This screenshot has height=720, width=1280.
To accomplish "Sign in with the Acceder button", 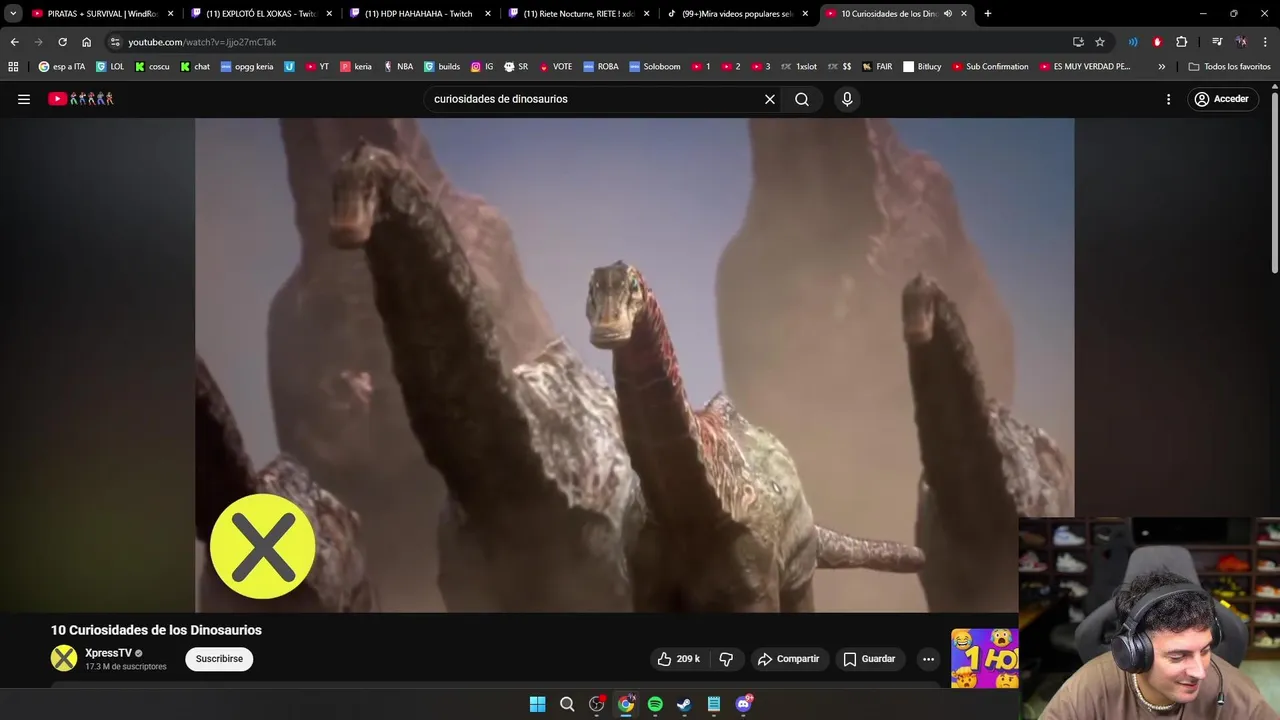I will 1221,99.
